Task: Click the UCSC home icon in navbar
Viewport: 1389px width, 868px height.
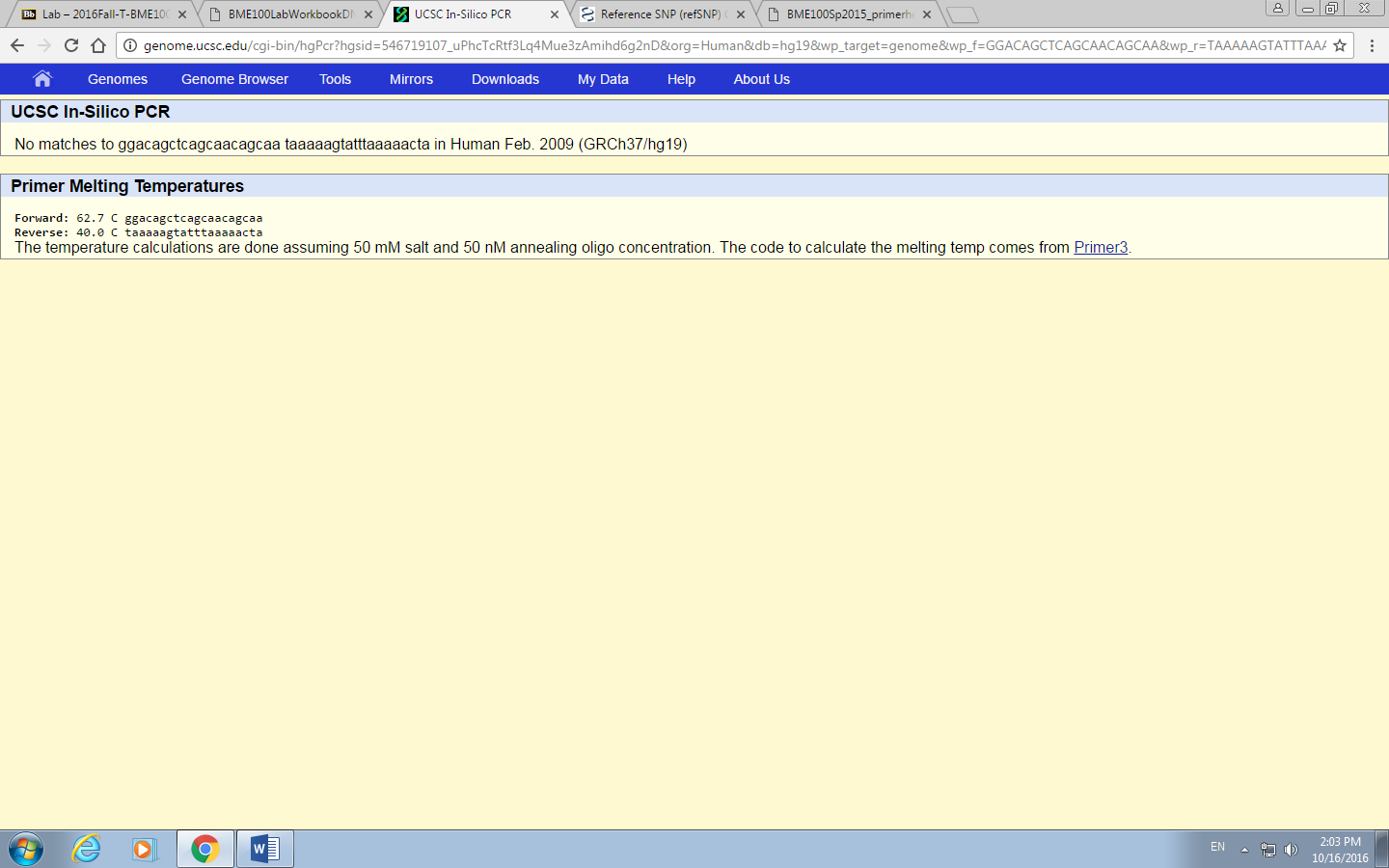Action: pyautogui.click(x=41, y=79)
